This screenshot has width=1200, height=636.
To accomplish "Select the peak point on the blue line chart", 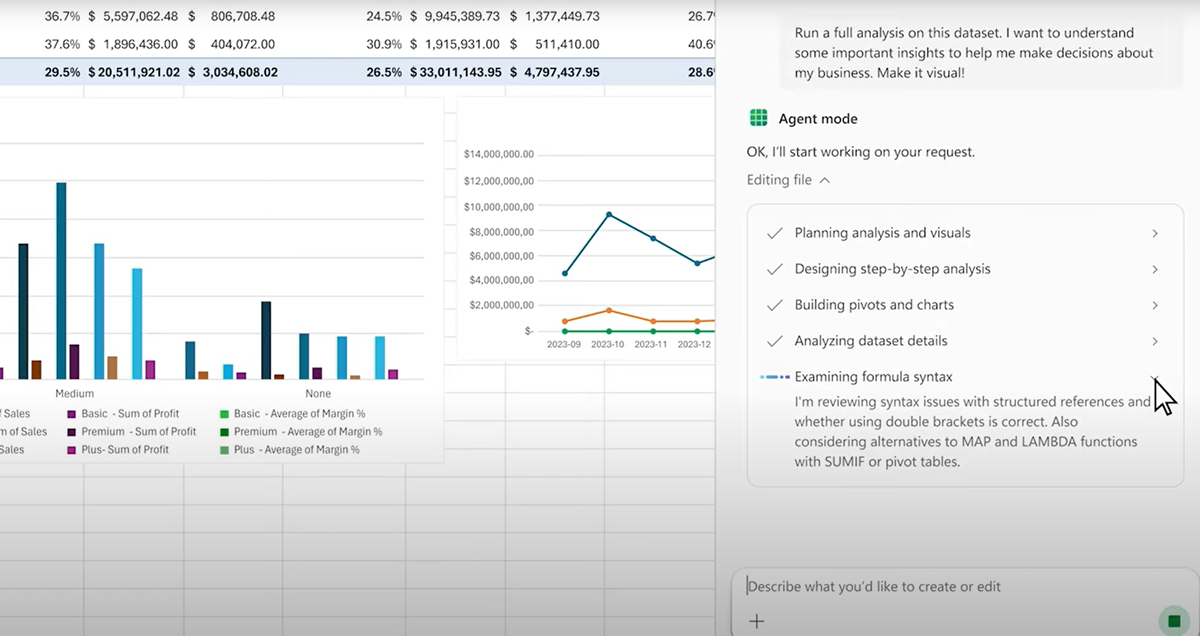I will click(609, 215).
